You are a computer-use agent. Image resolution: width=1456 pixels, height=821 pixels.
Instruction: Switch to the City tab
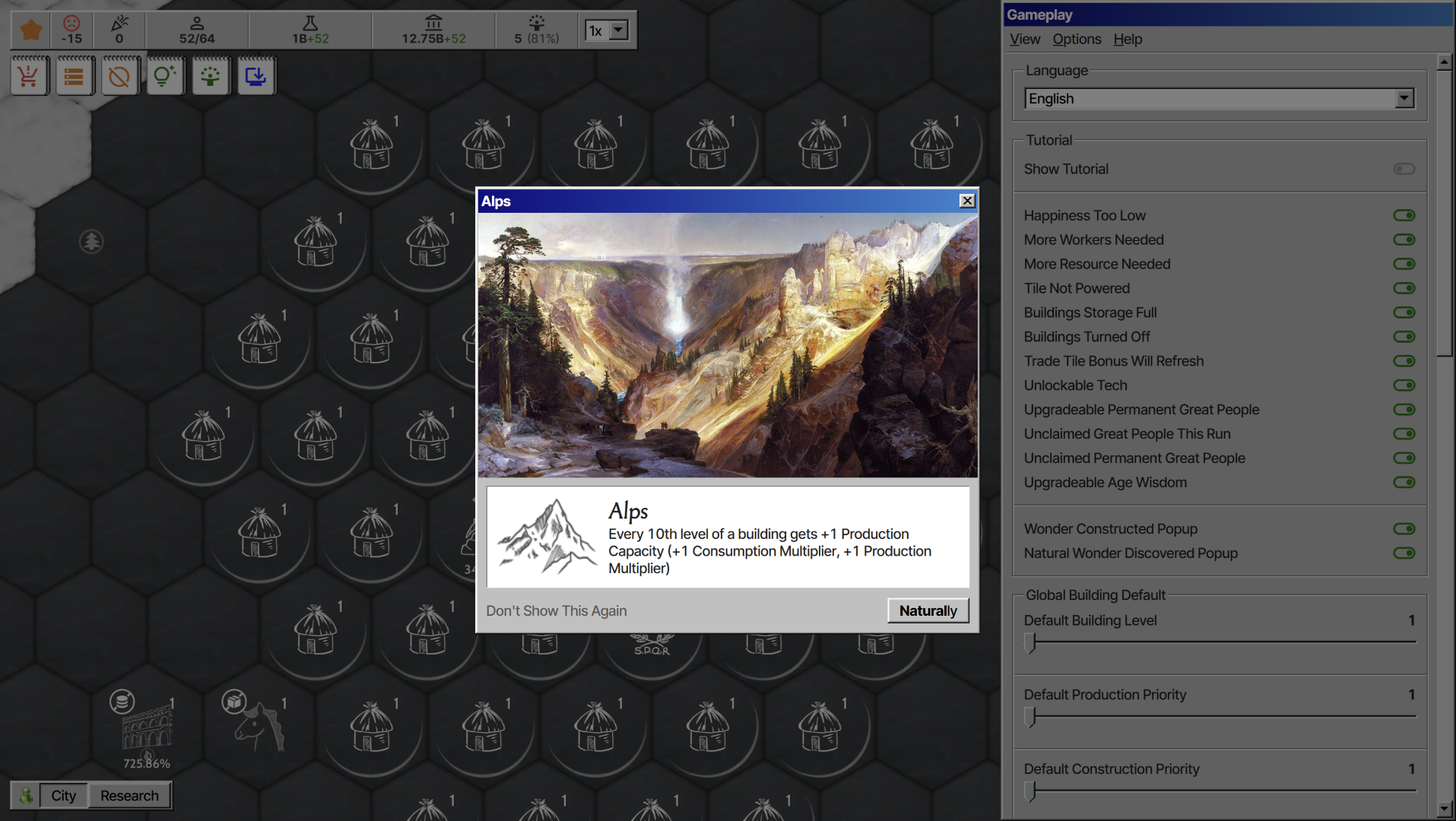[x=64, y=796]
